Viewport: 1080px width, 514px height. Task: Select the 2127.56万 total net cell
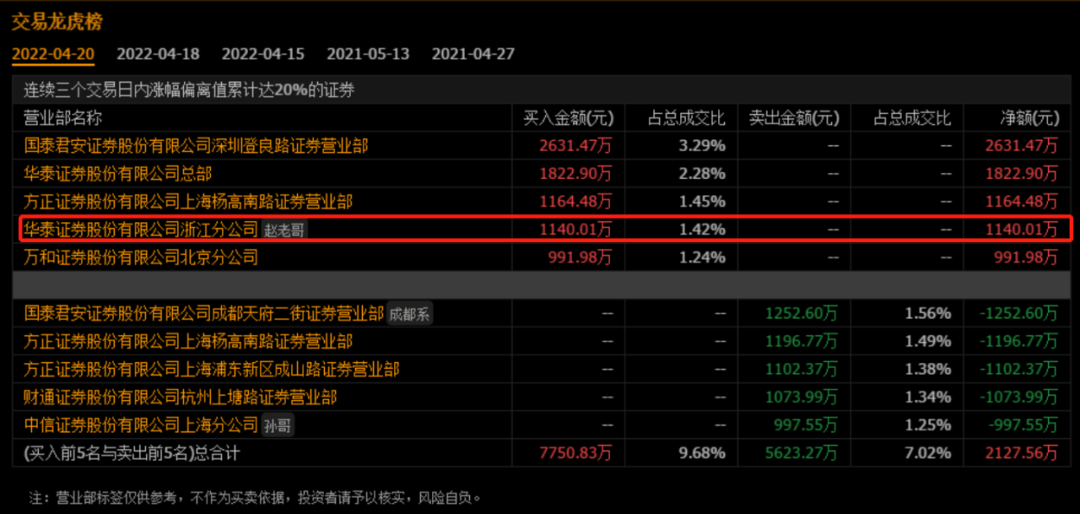coord(1022,453)
